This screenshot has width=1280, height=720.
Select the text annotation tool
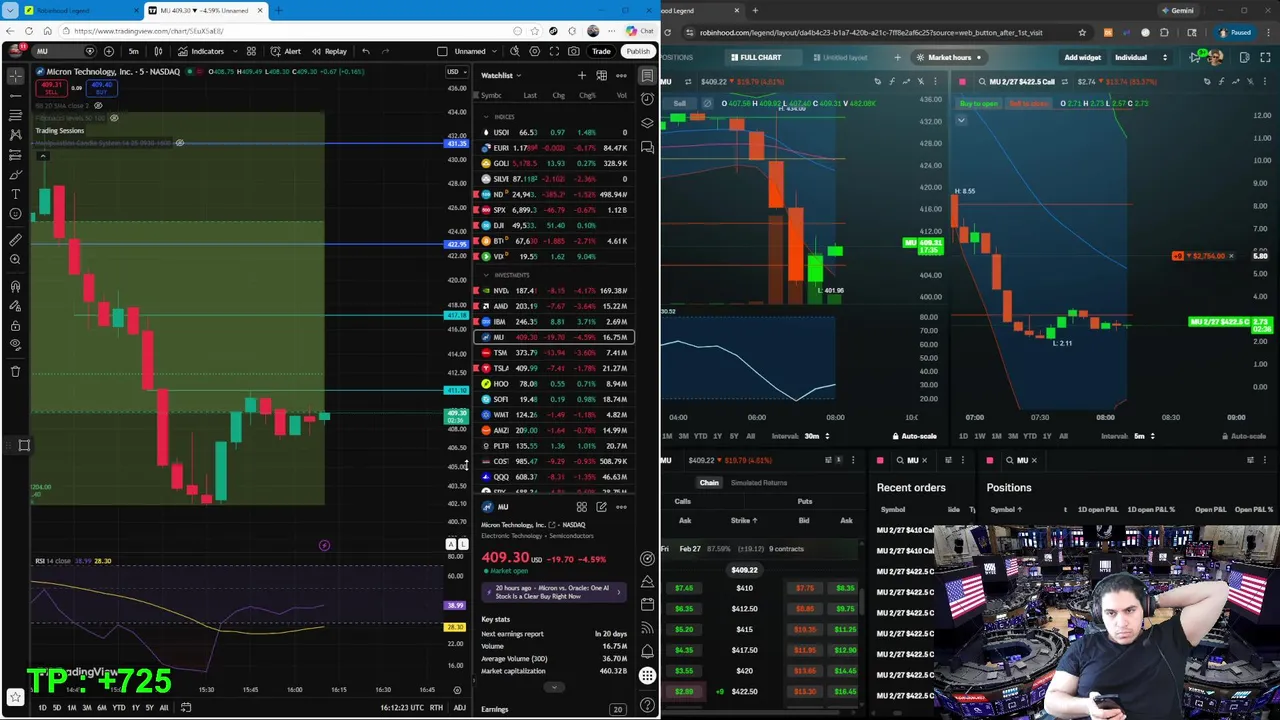tap(15, 194)
